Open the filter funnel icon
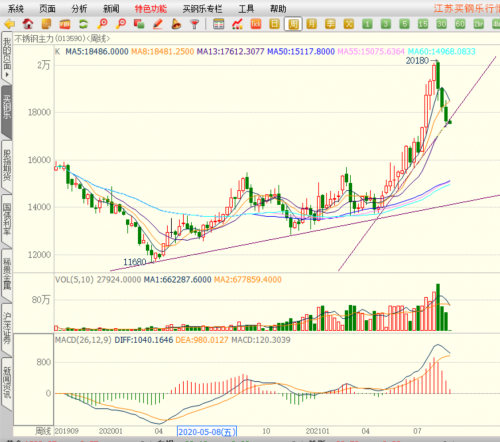 click(x=194, y=24)
